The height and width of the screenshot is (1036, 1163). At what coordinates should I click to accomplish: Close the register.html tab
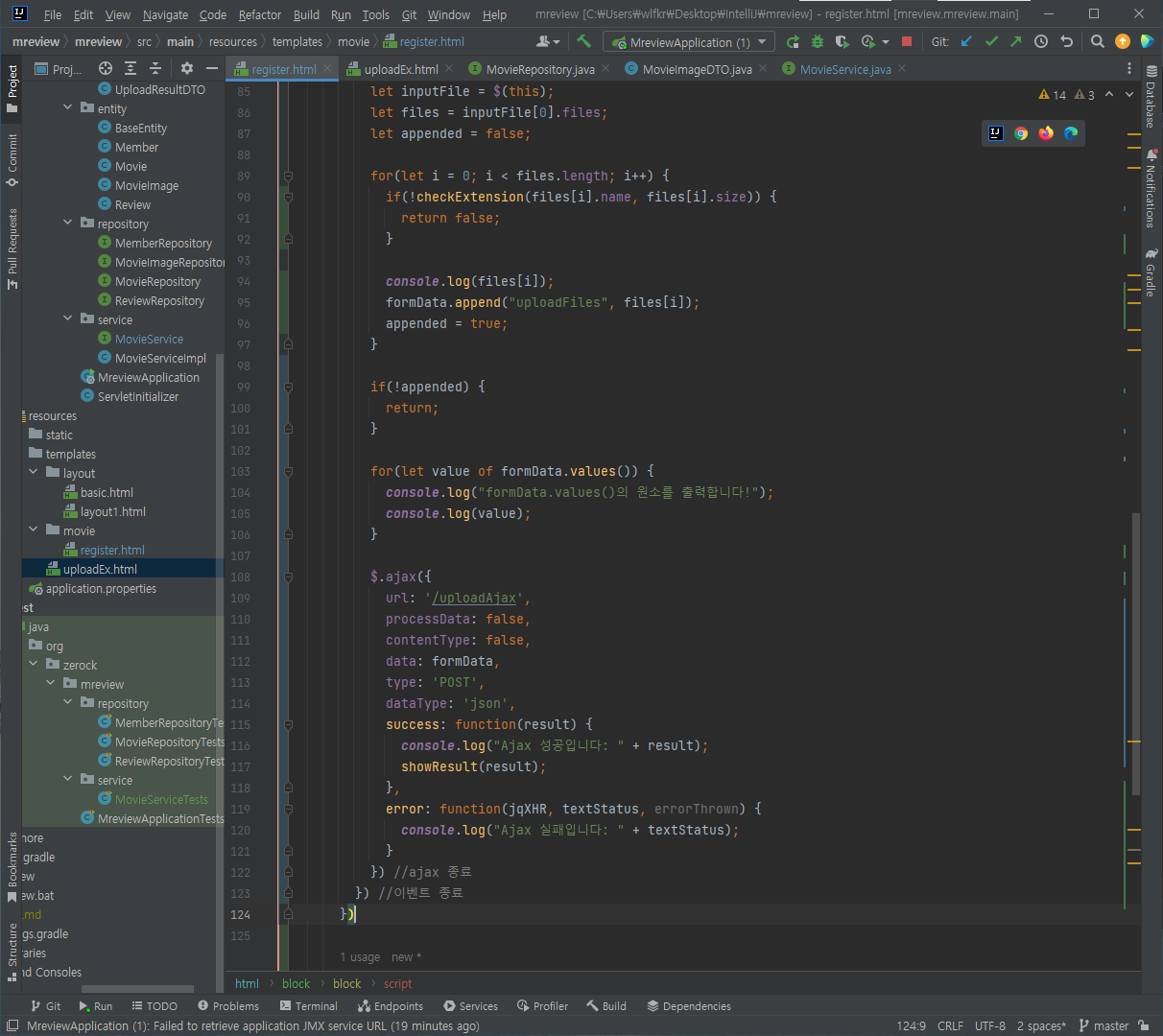coord(327,68)
